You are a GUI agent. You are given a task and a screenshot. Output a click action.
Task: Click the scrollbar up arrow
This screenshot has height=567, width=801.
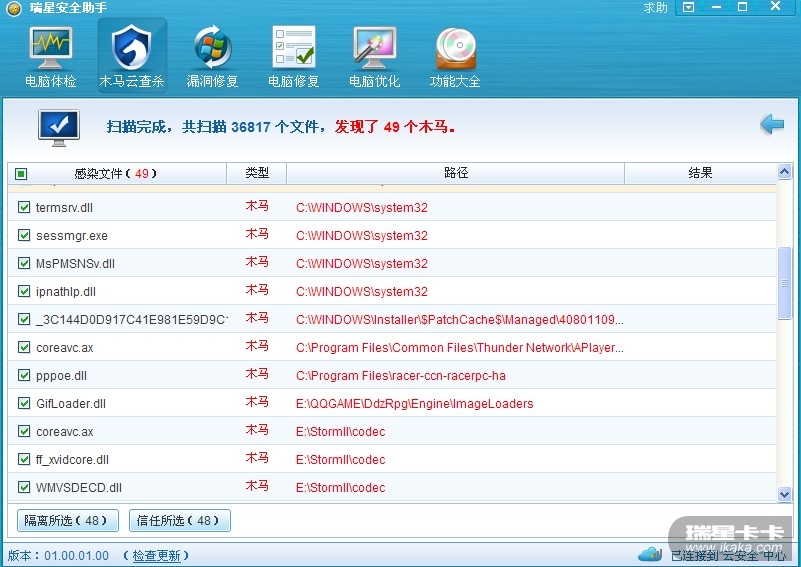(x=784, y=172)
